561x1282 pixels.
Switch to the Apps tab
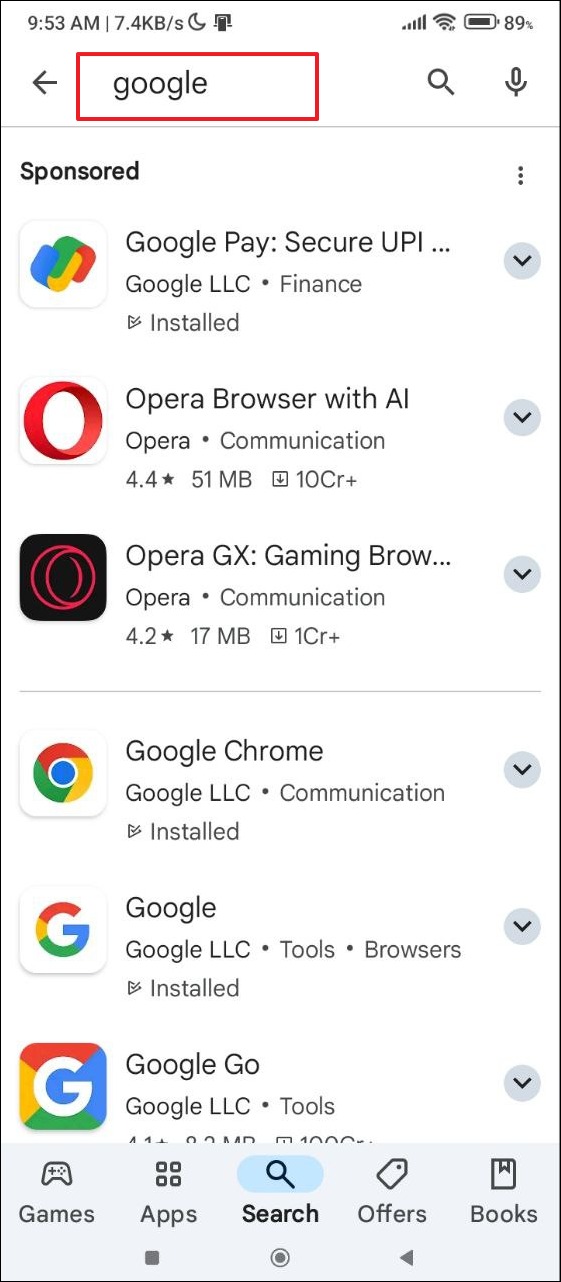click(168, 1192)
